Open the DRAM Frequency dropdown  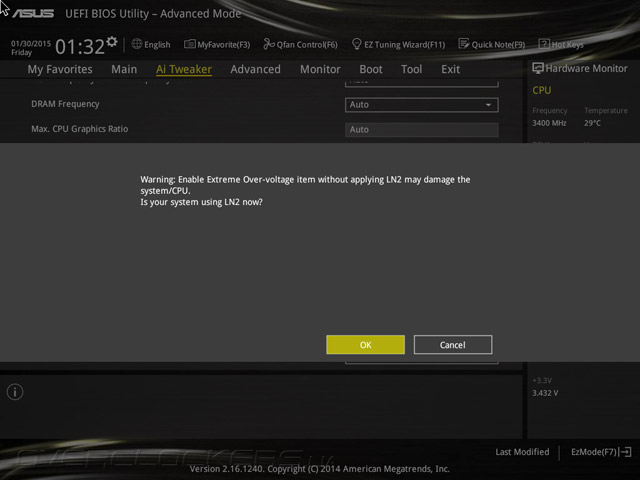pos(422,105)
